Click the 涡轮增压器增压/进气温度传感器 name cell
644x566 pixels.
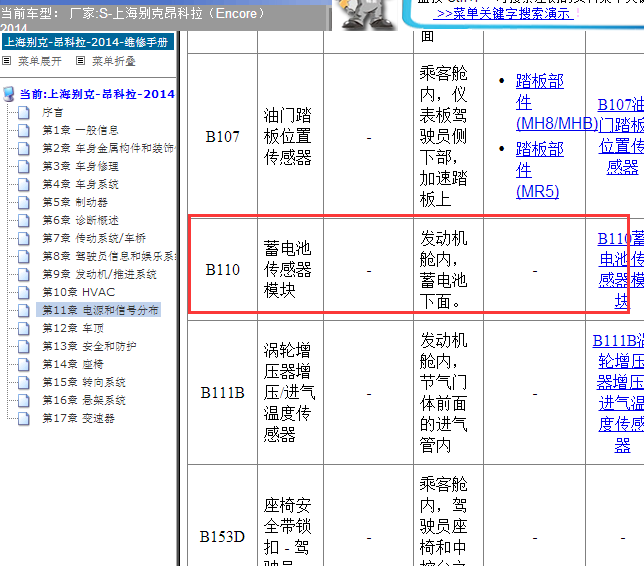[x=289, y=393]
